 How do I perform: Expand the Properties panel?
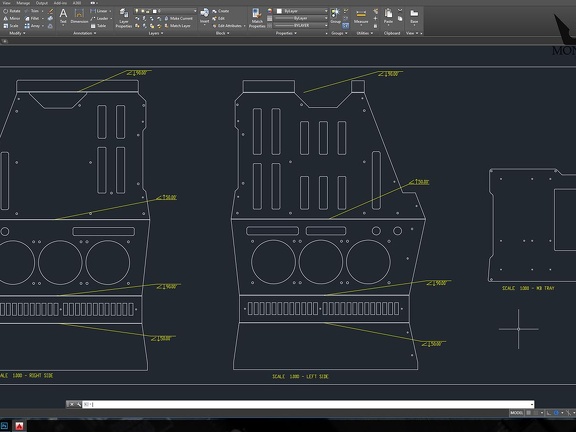(x=286, y=33)
